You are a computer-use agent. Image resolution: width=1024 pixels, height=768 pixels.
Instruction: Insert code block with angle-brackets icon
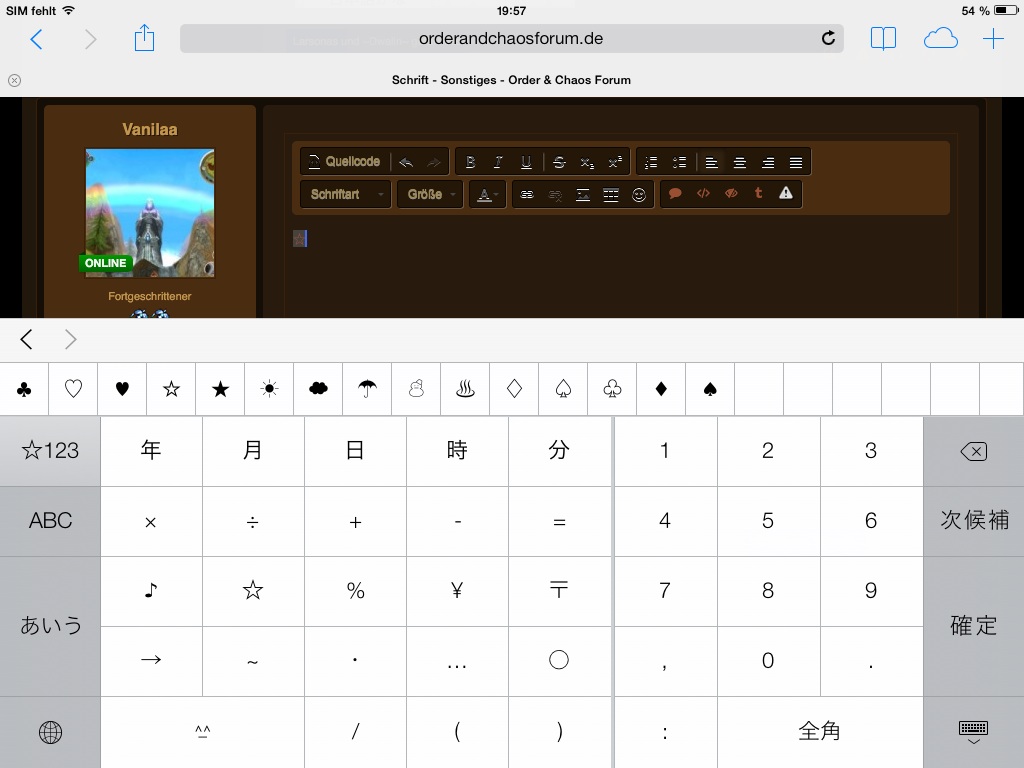[x=703, y=194]
